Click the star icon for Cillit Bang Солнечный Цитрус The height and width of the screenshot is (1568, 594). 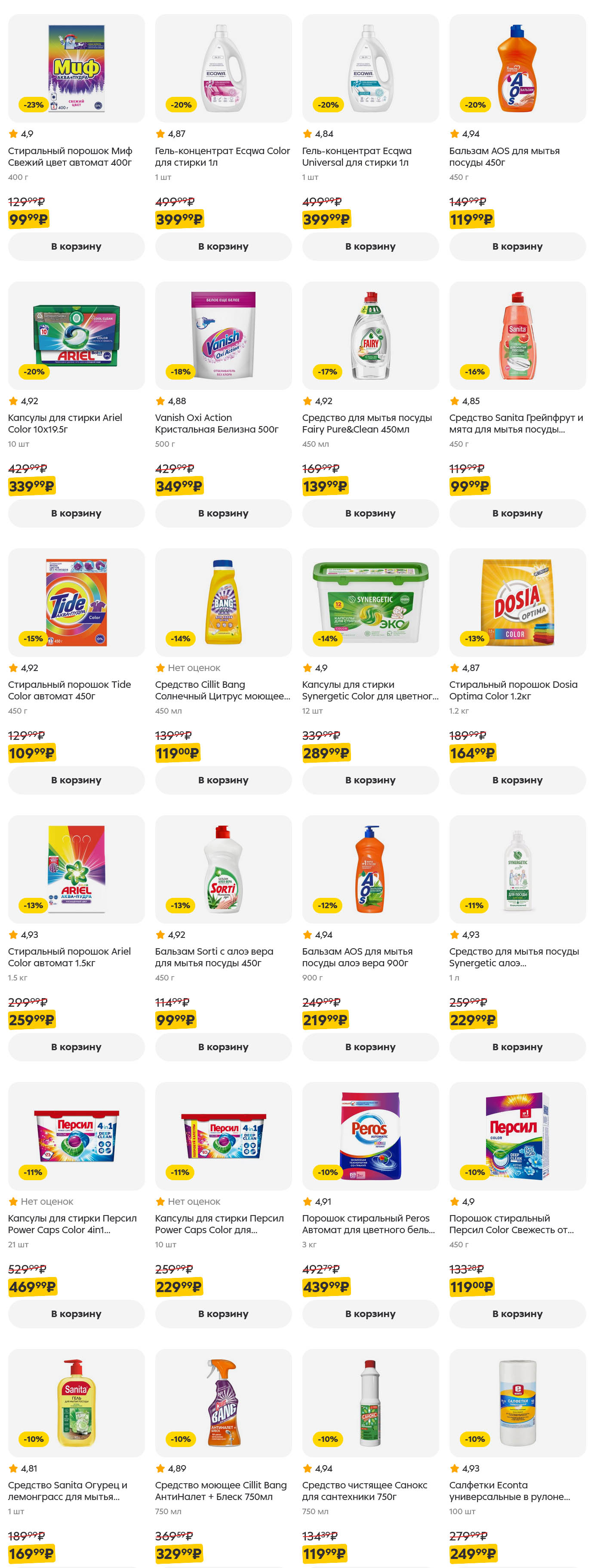click(160, 668)
